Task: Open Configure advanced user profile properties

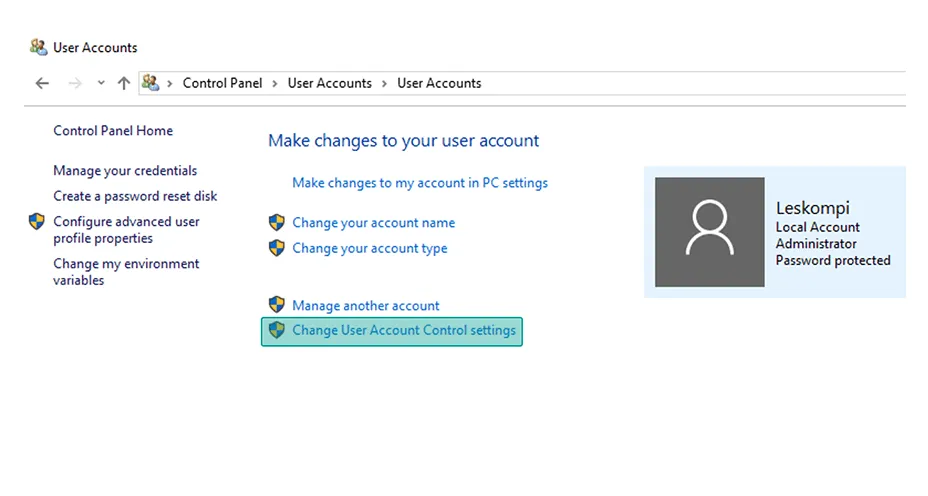Action: (126, 230)
